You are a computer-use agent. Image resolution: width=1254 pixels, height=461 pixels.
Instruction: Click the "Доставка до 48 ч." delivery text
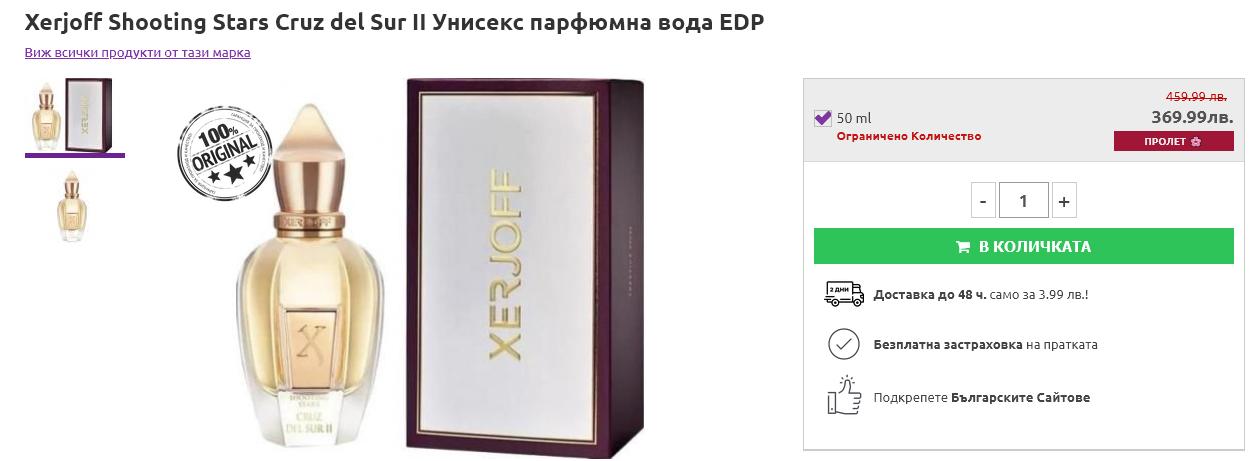click(929, 294)
